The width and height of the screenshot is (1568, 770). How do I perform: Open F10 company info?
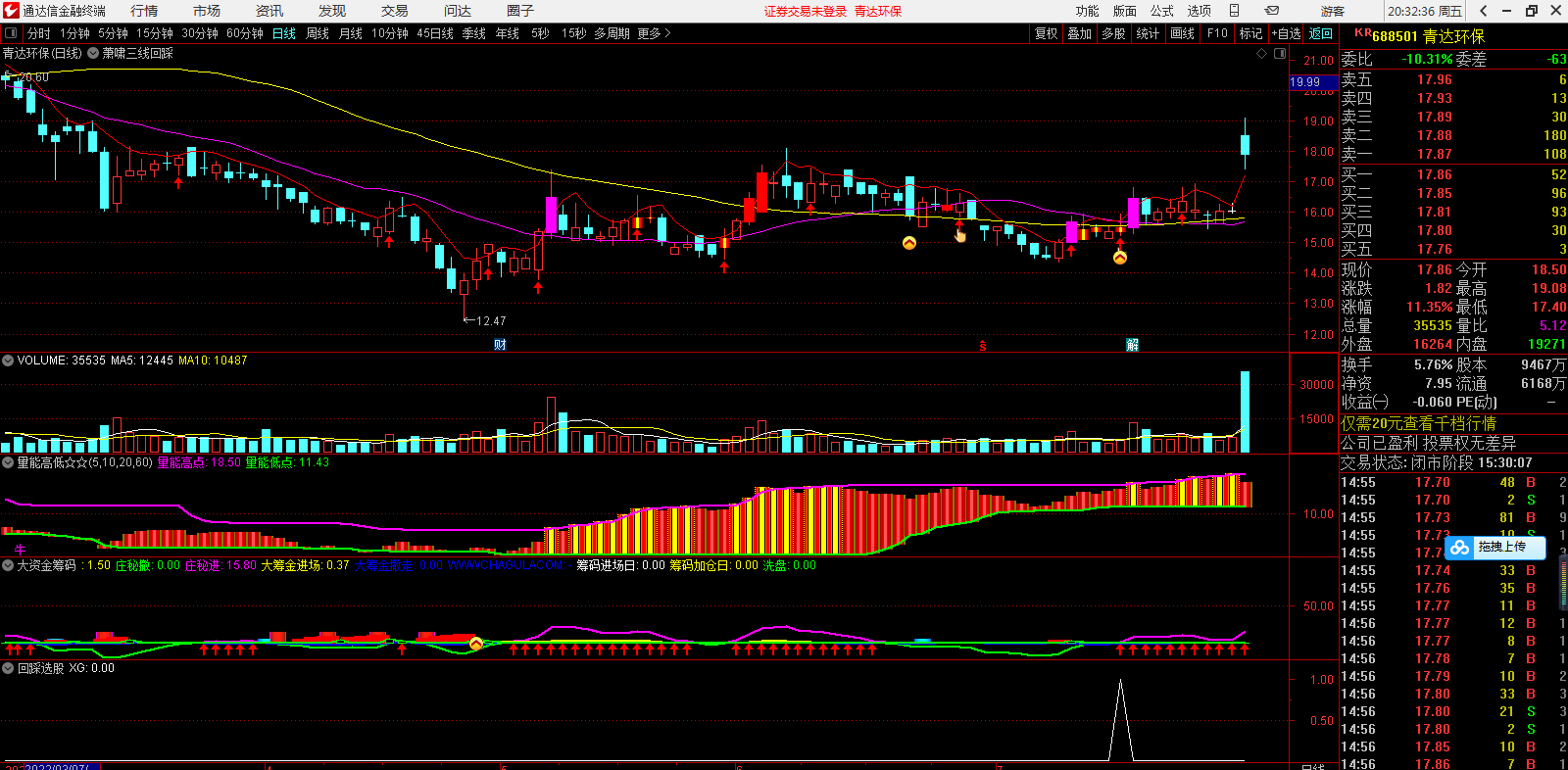(1217, 33)
